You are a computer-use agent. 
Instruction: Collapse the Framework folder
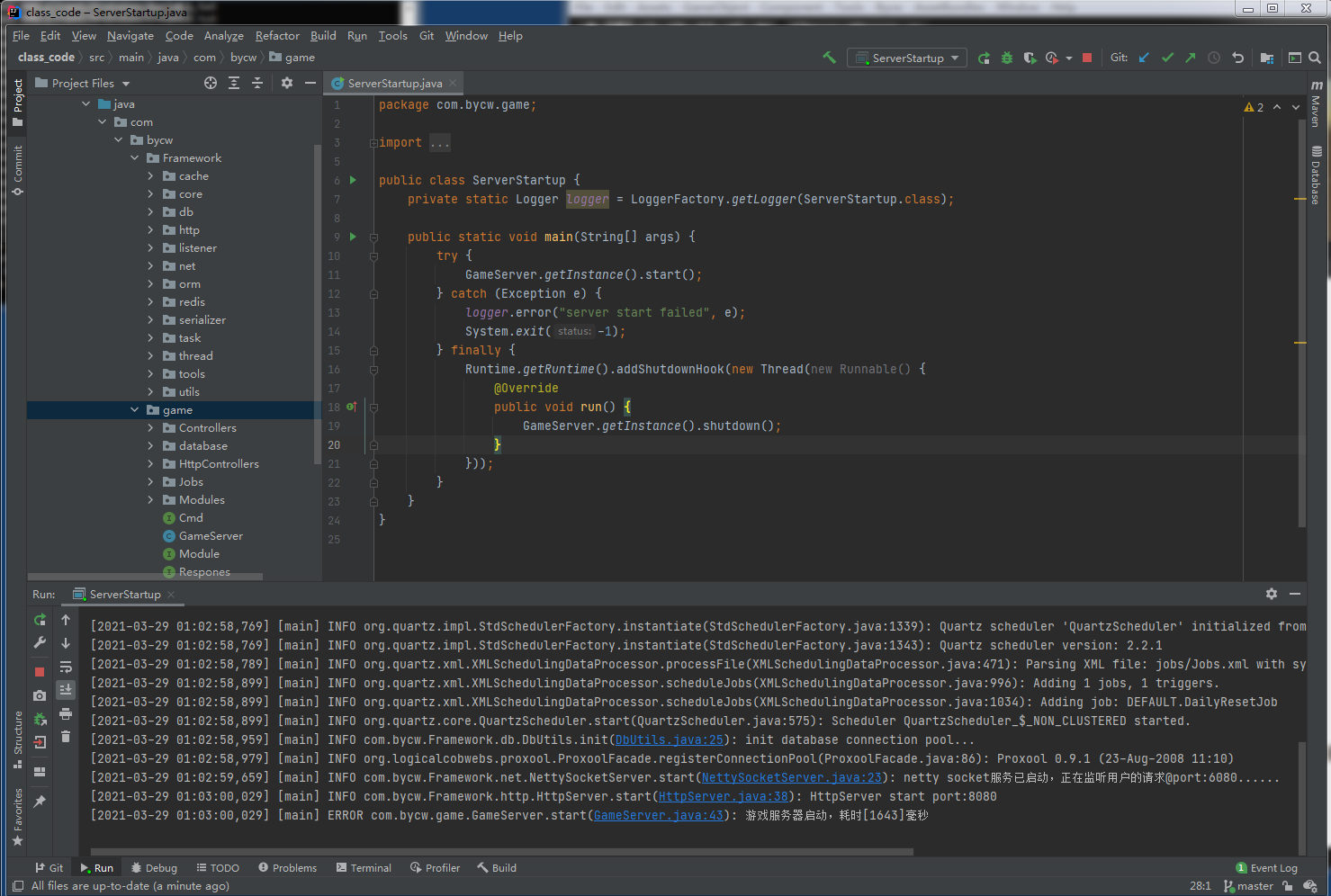tap(135, 158)
